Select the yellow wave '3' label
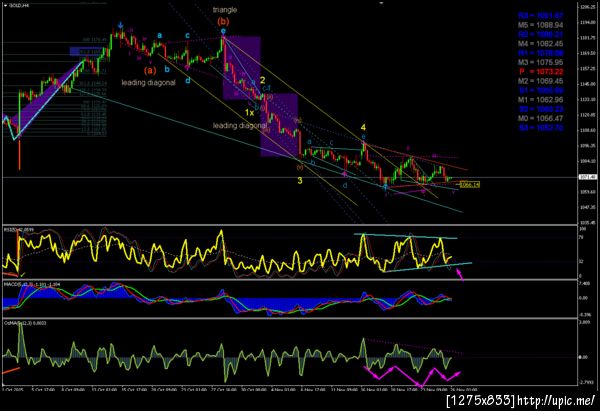This screenshot has width=600, height=411. click(300, 181)
